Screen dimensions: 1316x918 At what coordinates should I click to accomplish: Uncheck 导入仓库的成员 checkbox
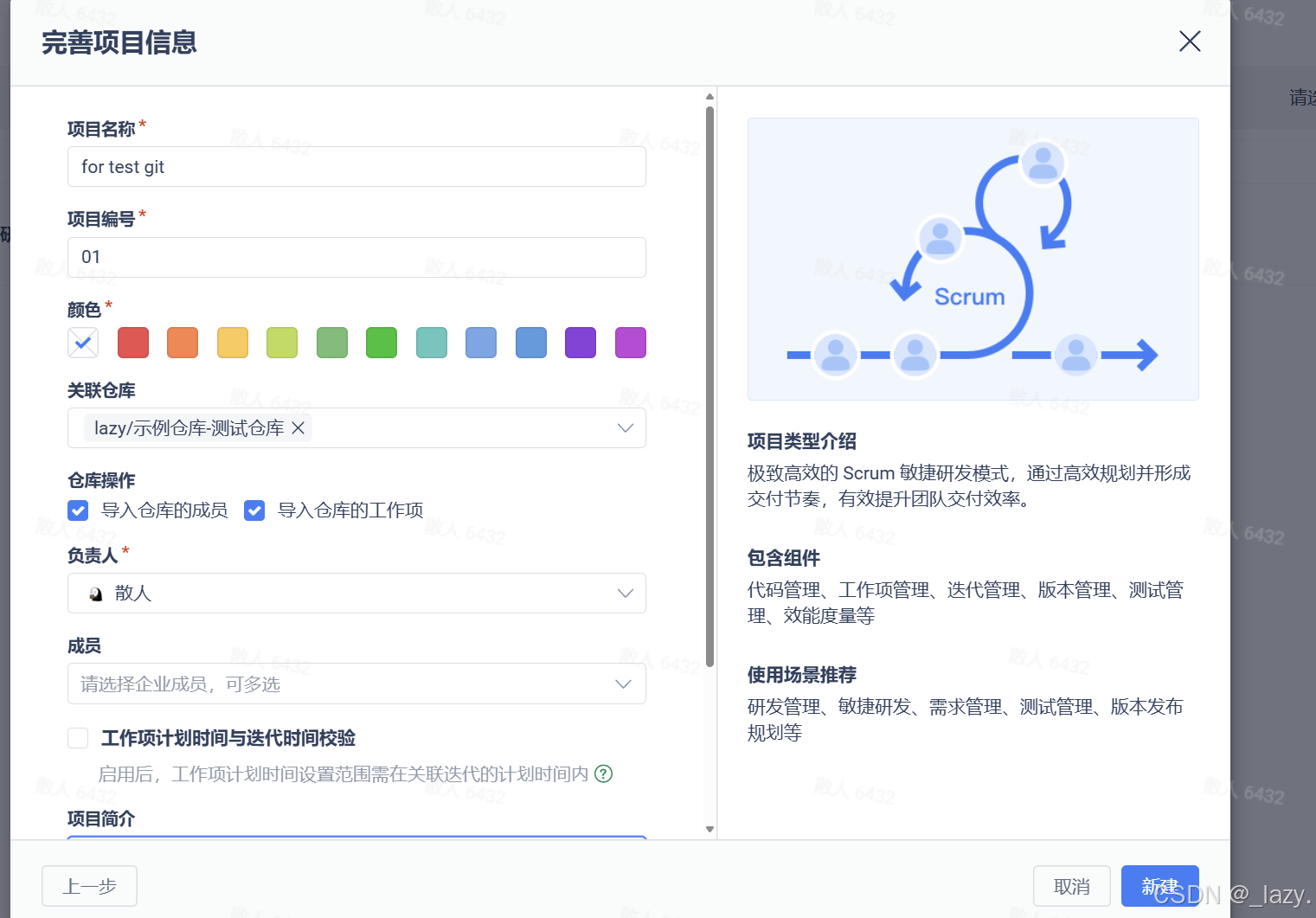pos(78,510)
